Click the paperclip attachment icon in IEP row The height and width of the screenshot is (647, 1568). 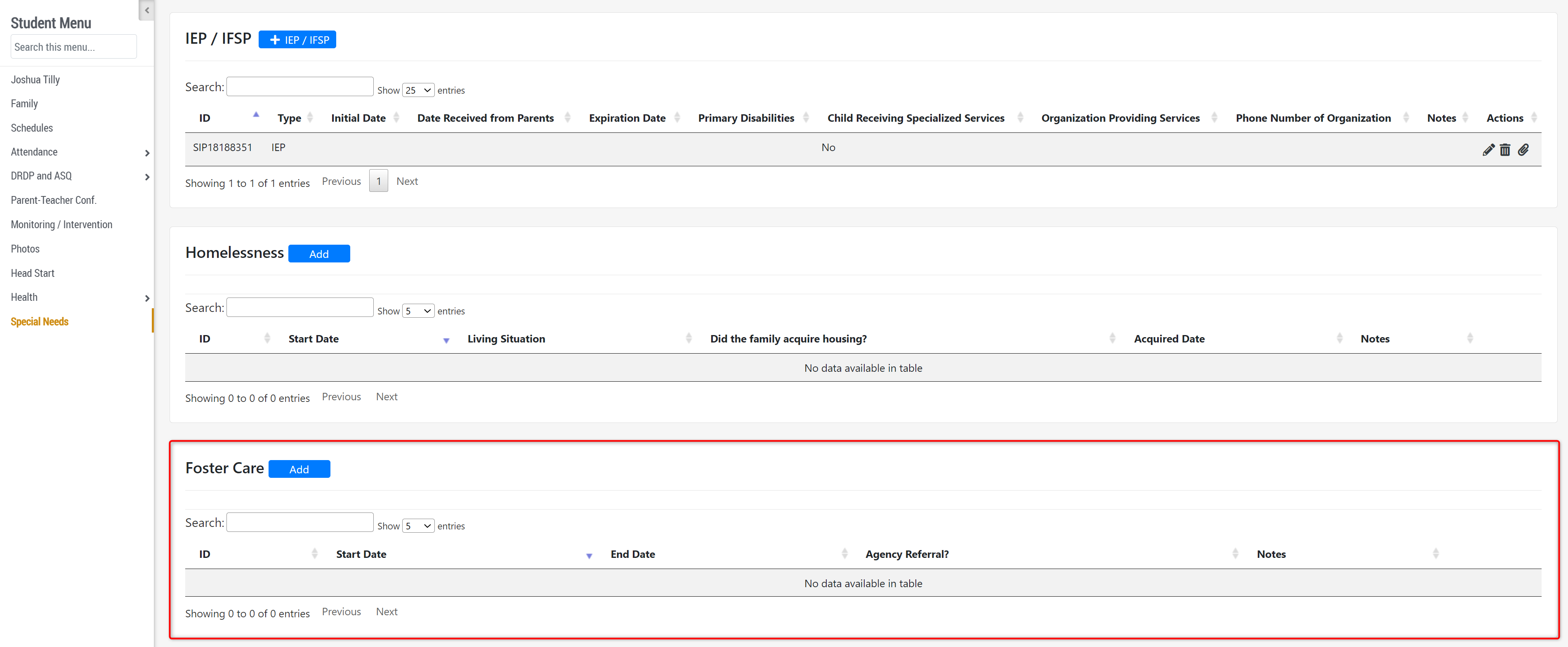(x=1523, y=150)
